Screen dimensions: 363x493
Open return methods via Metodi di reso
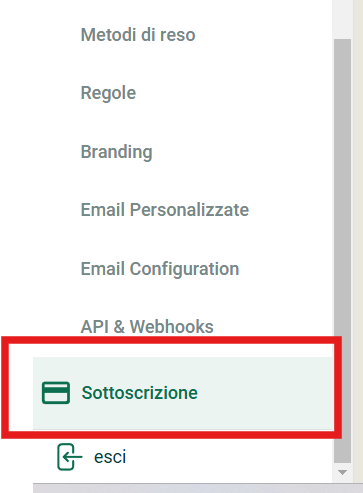click(138, 35)
